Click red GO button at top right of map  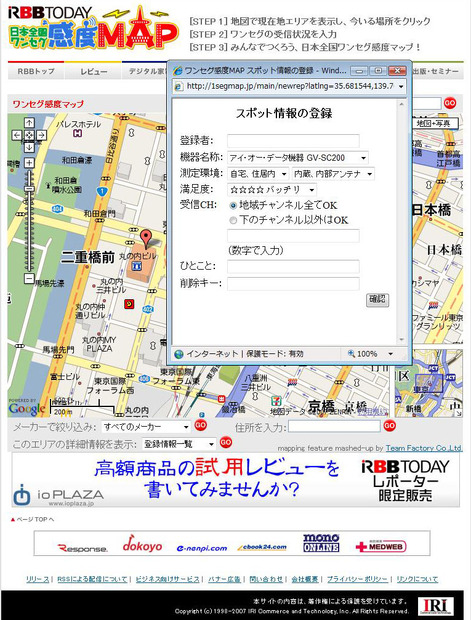point(450,103)
